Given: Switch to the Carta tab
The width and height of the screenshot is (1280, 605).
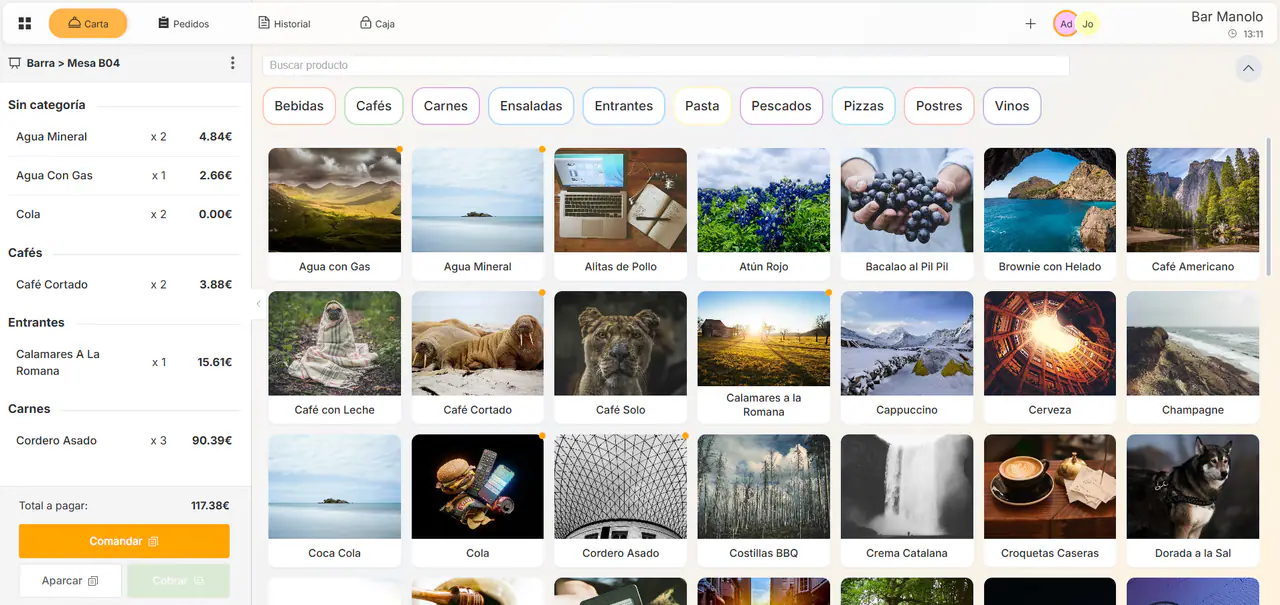Looking at the screenshot, I should (x=88, y=23).
